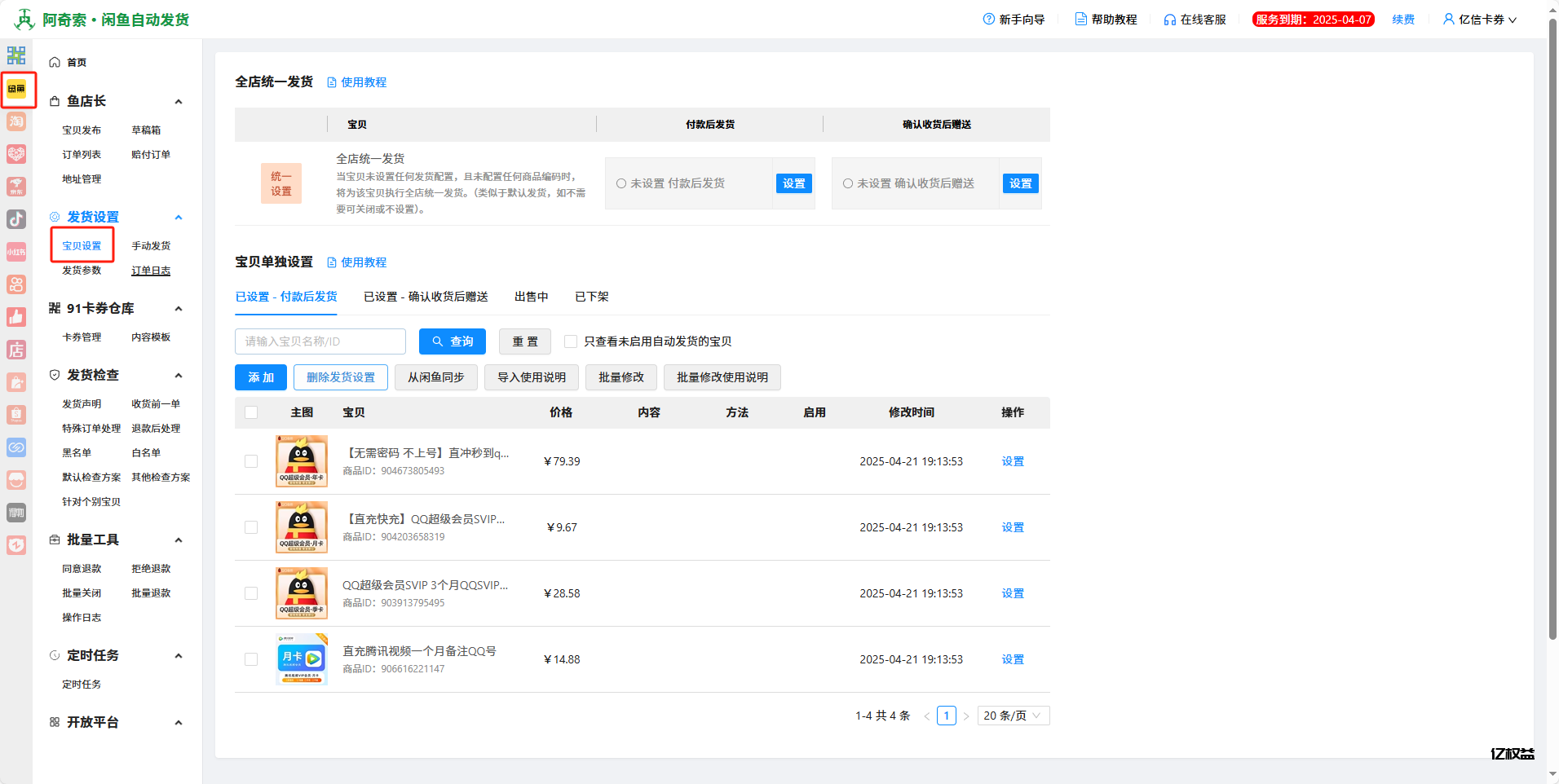Open the 20 条/页 page size selector
Viewport: 1559px width, 784px height.
click(1013, 715)
